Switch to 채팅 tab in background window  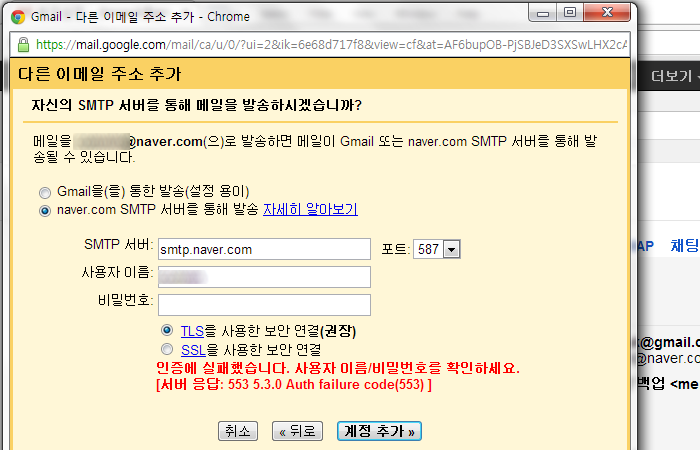tap(685, 246)
